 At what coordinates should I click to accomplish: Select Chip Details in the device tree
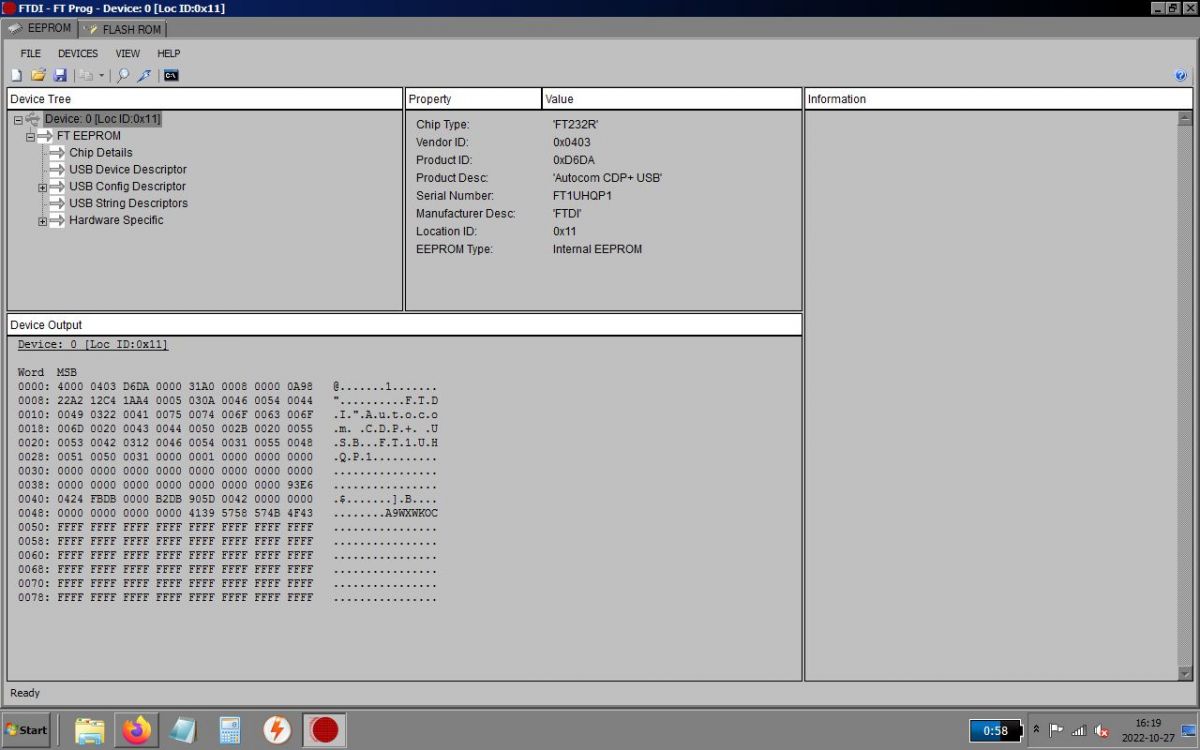point(101,153)
